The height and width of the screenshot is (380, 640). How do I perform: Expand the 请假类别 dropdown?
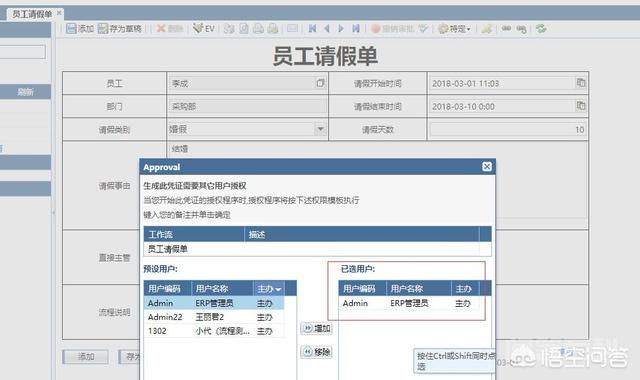(320, 129)
